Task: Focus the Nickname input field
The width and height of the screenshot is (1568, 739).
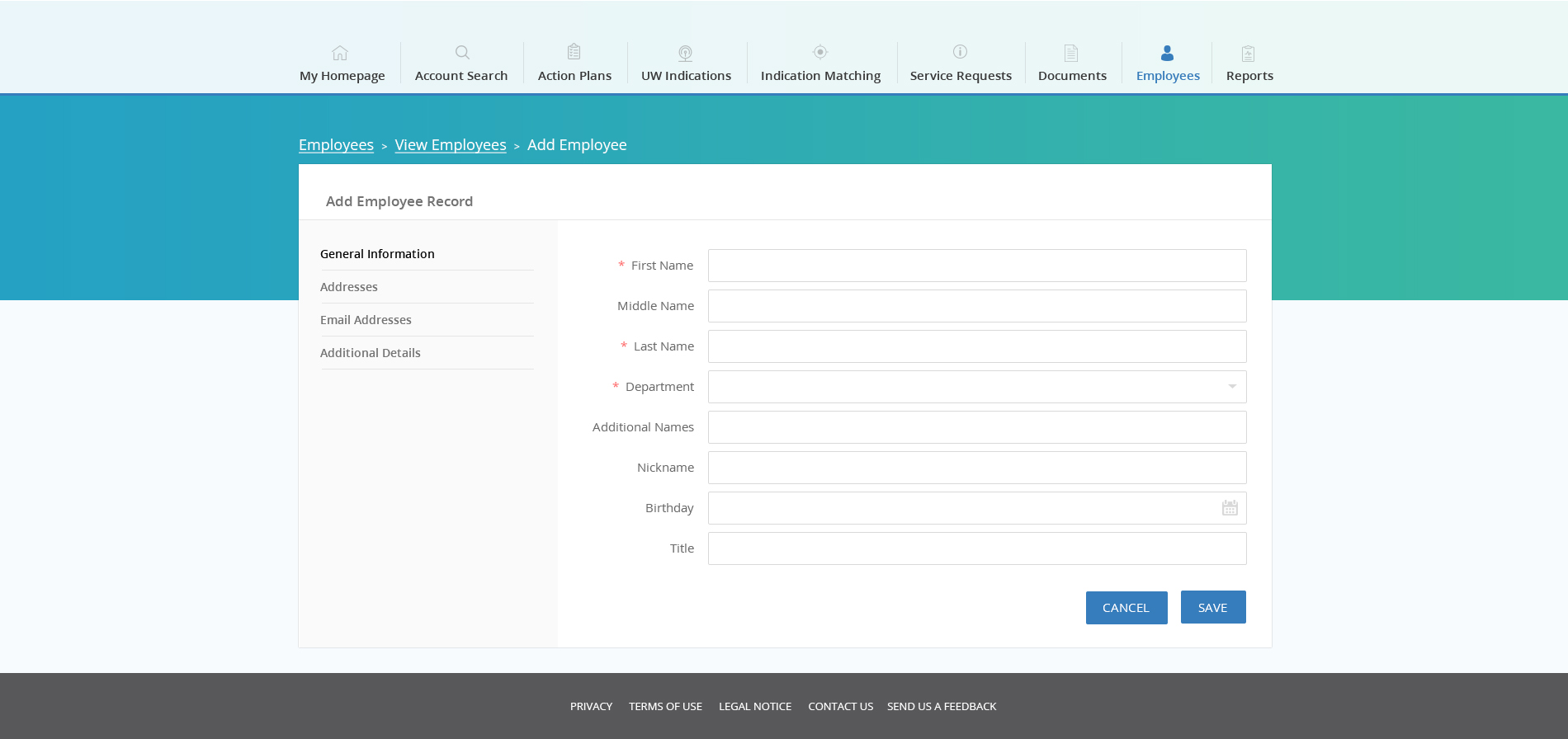Action: point(977,468)
